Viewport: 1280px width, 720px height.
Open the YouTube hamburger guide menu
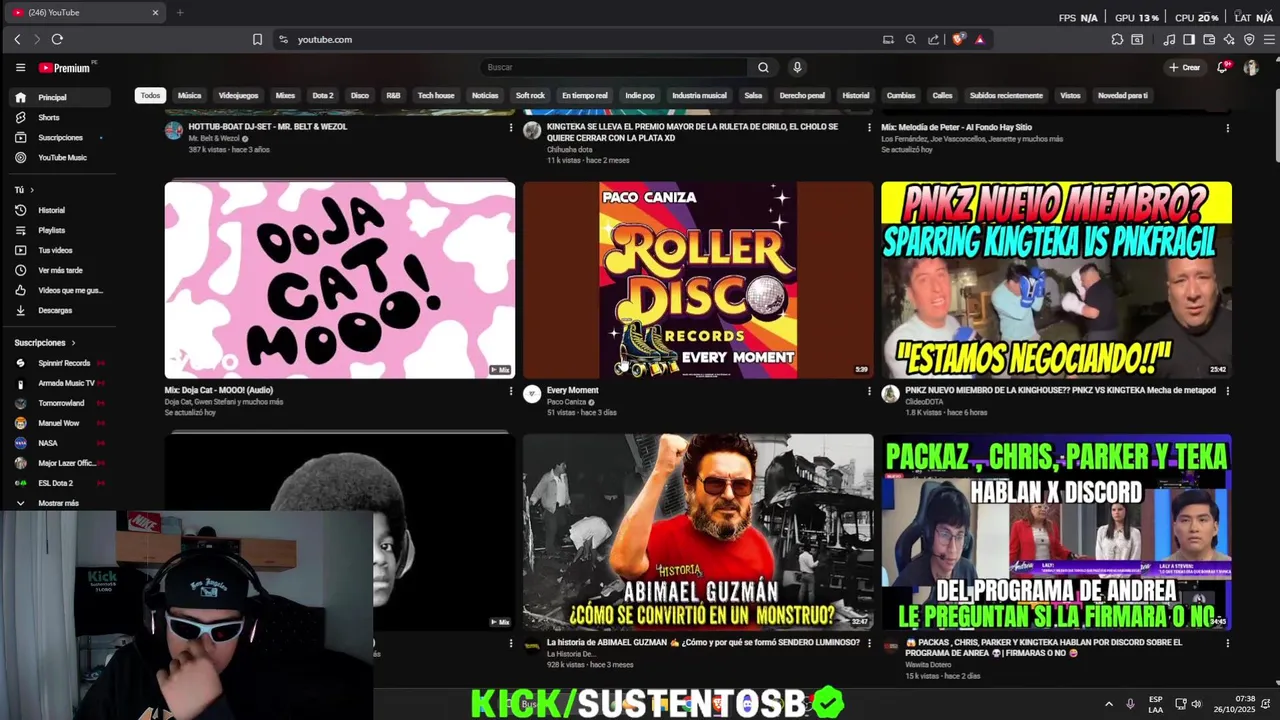(20, 68)
